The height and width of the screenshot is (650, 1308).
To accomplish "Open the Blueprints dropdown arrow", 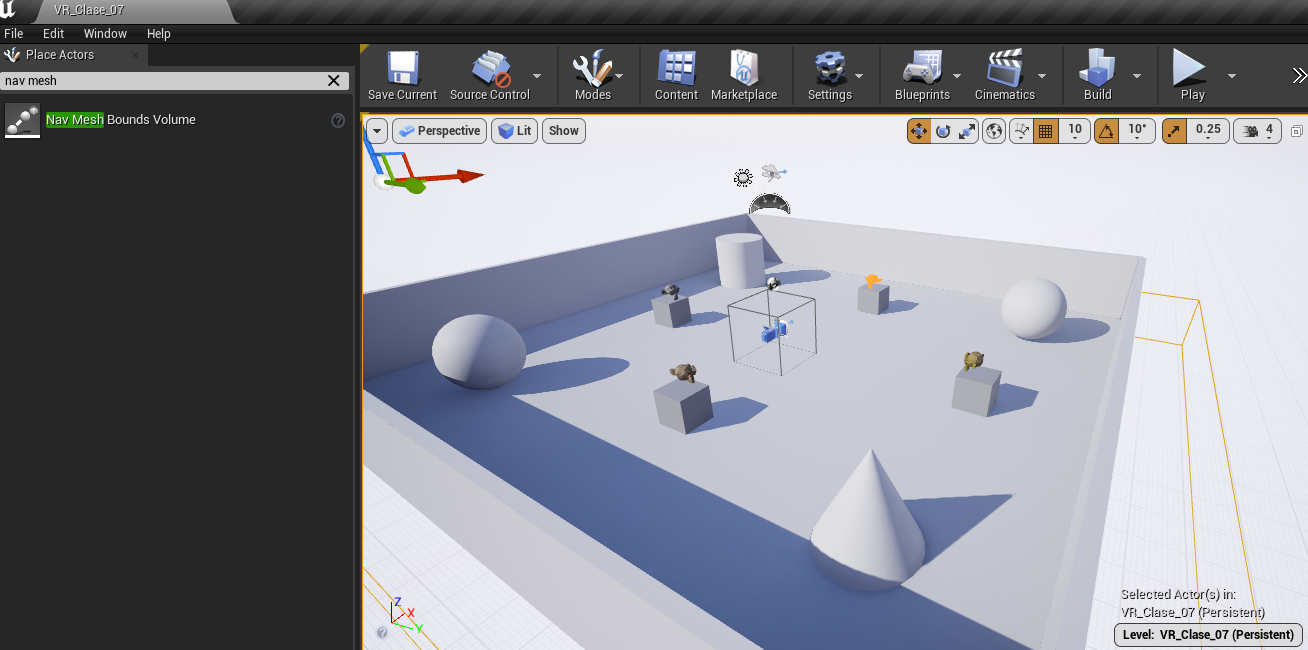I will click(957, 76).
